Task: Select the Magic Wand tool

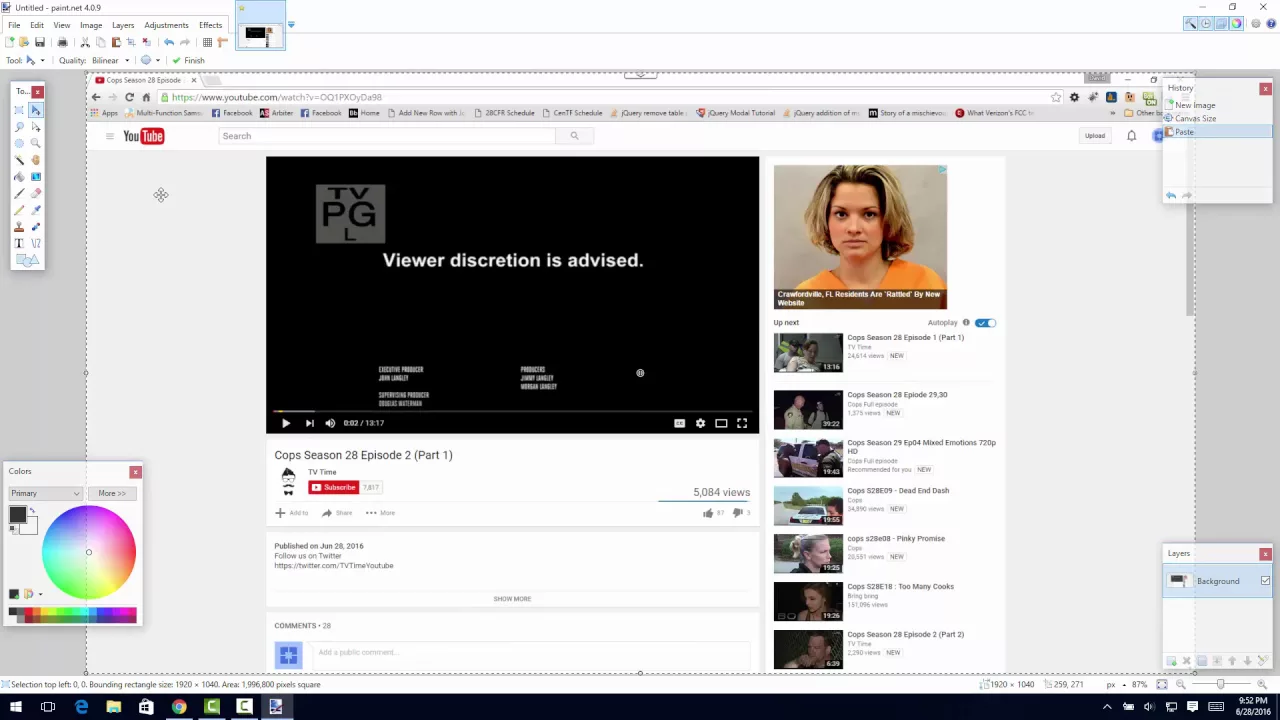Action: (19, 160)
